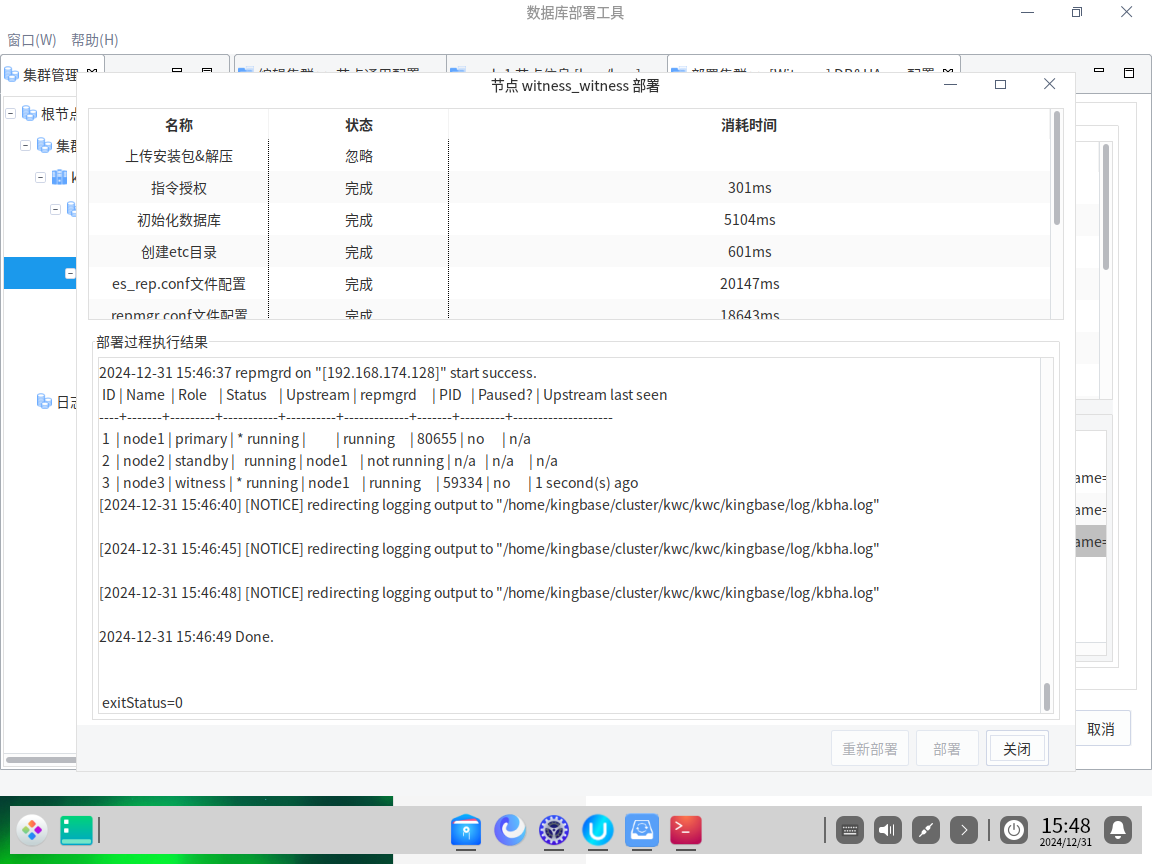Image resolution: width=1152 pixels, height=864 pixels.
Task: Open the red terminal icon in taskbar
Action: [x=685, y=829]
